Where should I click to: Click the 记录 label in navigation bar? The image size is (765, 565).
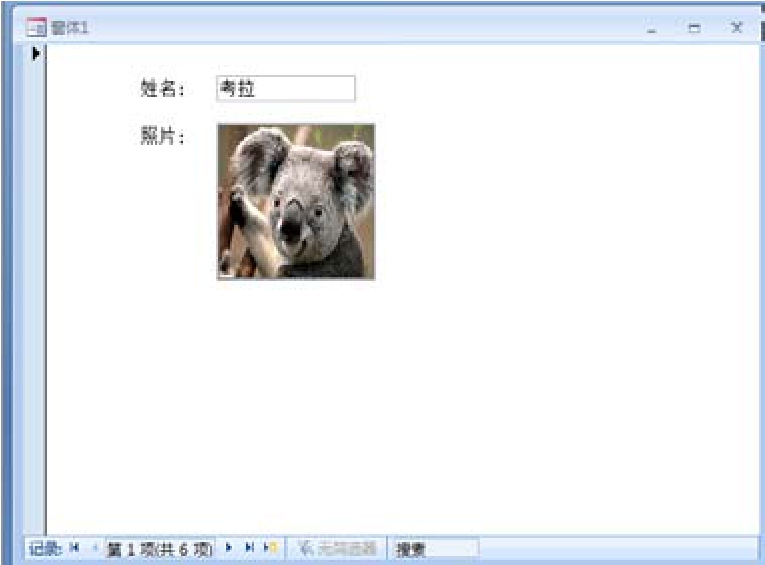(45, 548)
